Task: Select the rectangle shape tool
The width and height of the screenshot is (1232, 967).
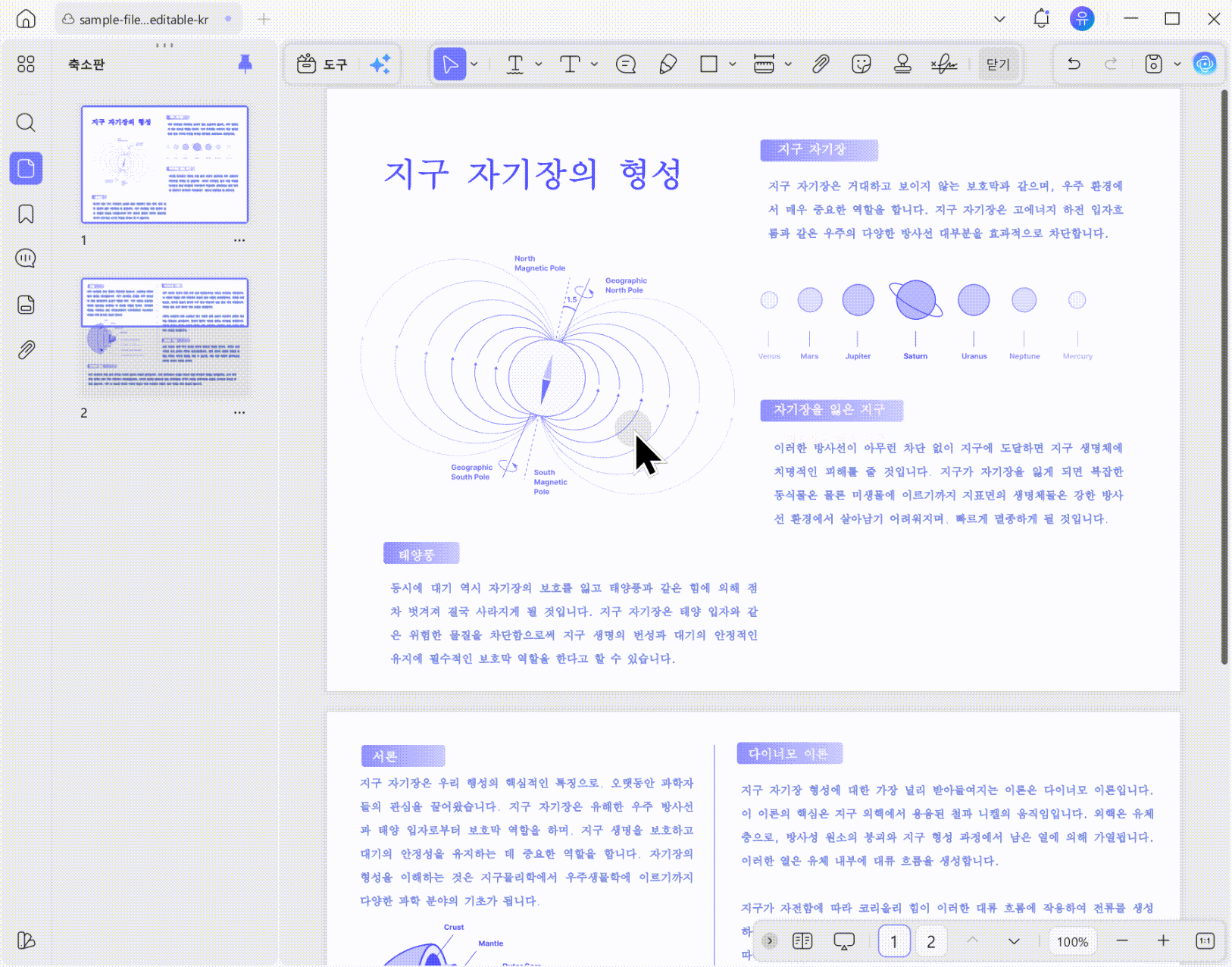Action: [x=709, y=64]
